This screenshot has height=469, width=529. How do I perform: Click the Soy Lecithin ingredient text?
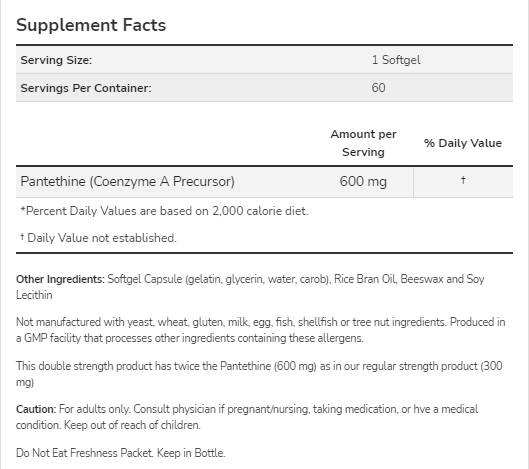pos(250,287)
